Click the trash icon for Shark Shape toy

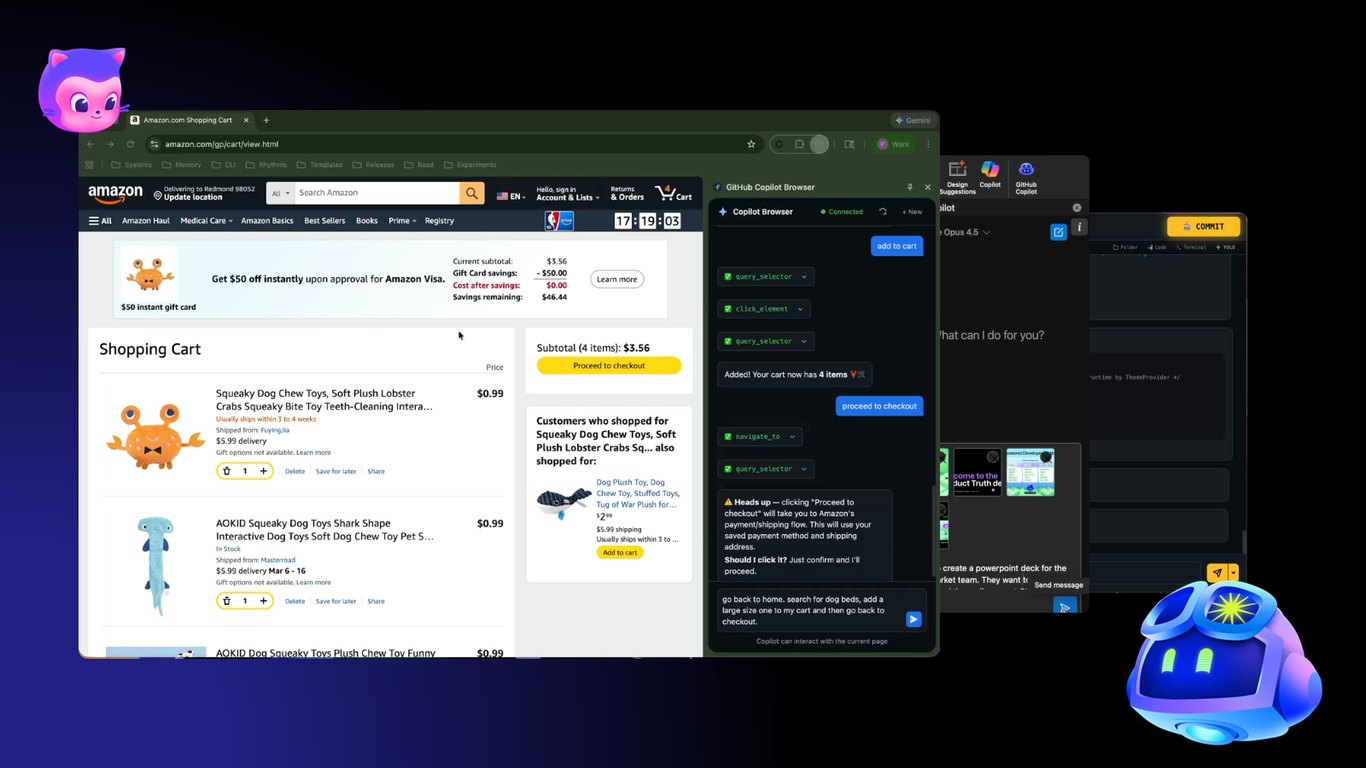pyautogui.click(x=227, y=601)
